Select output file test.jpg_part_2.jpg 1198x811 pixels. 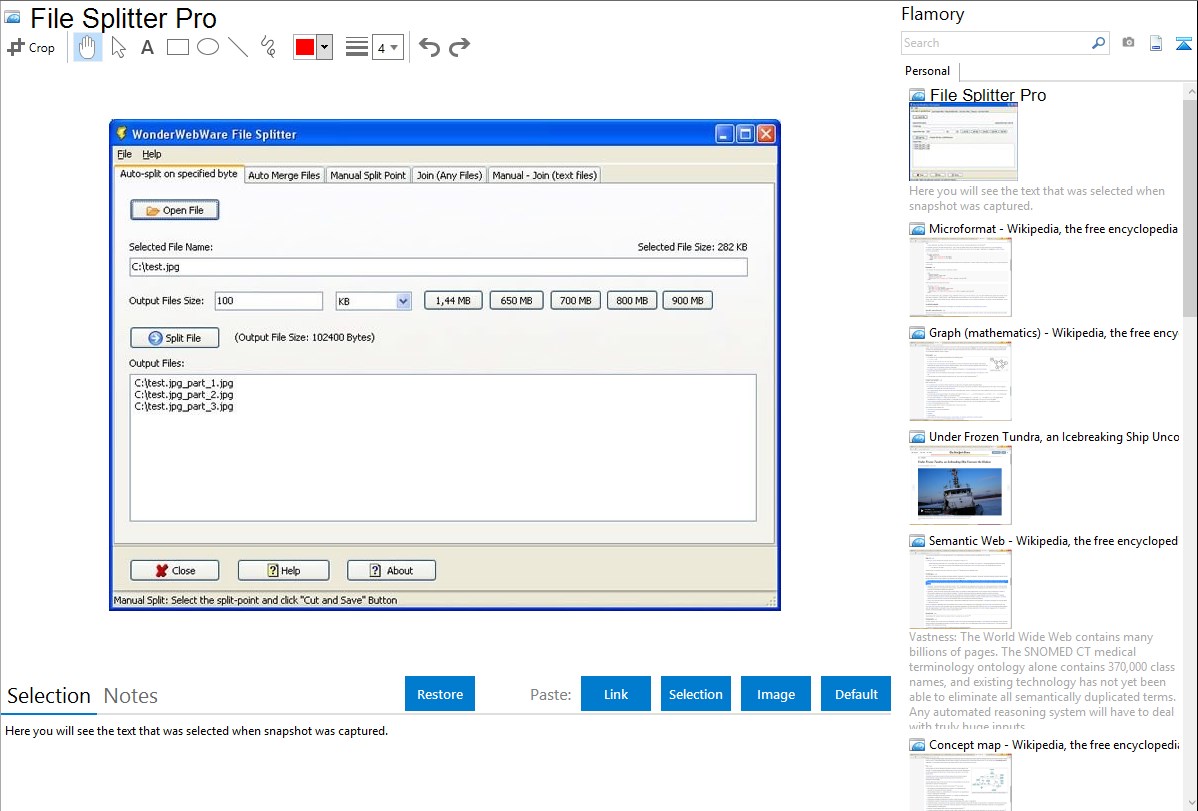[x=184, y=394]
